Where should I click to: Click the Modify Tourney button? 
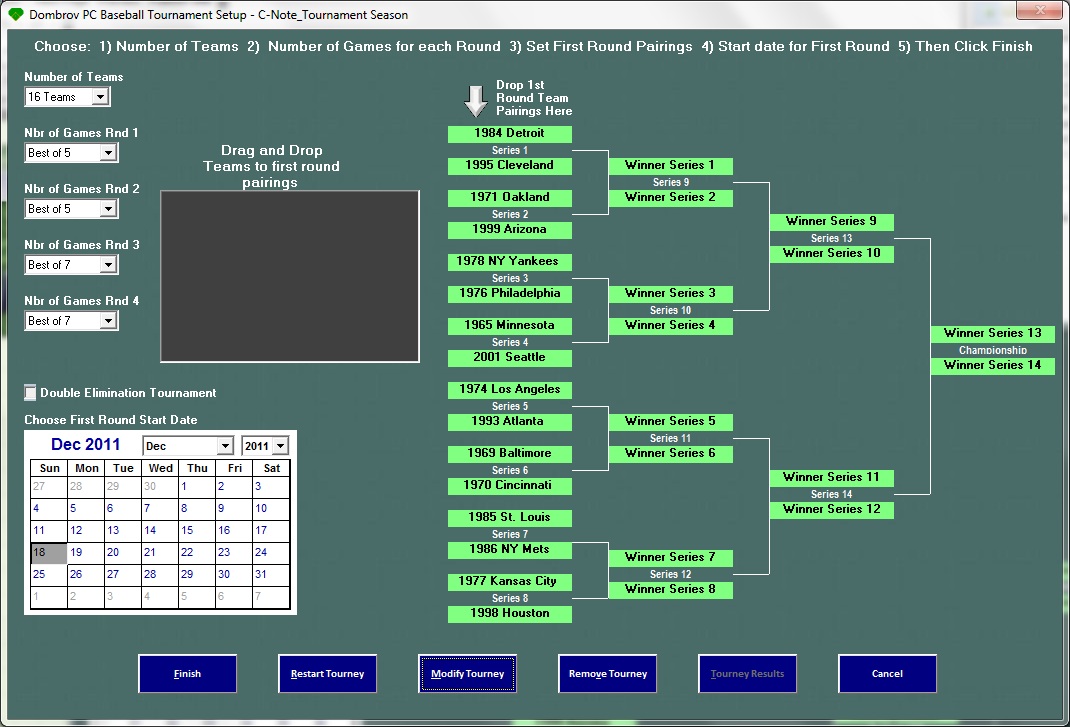point(467,674)
